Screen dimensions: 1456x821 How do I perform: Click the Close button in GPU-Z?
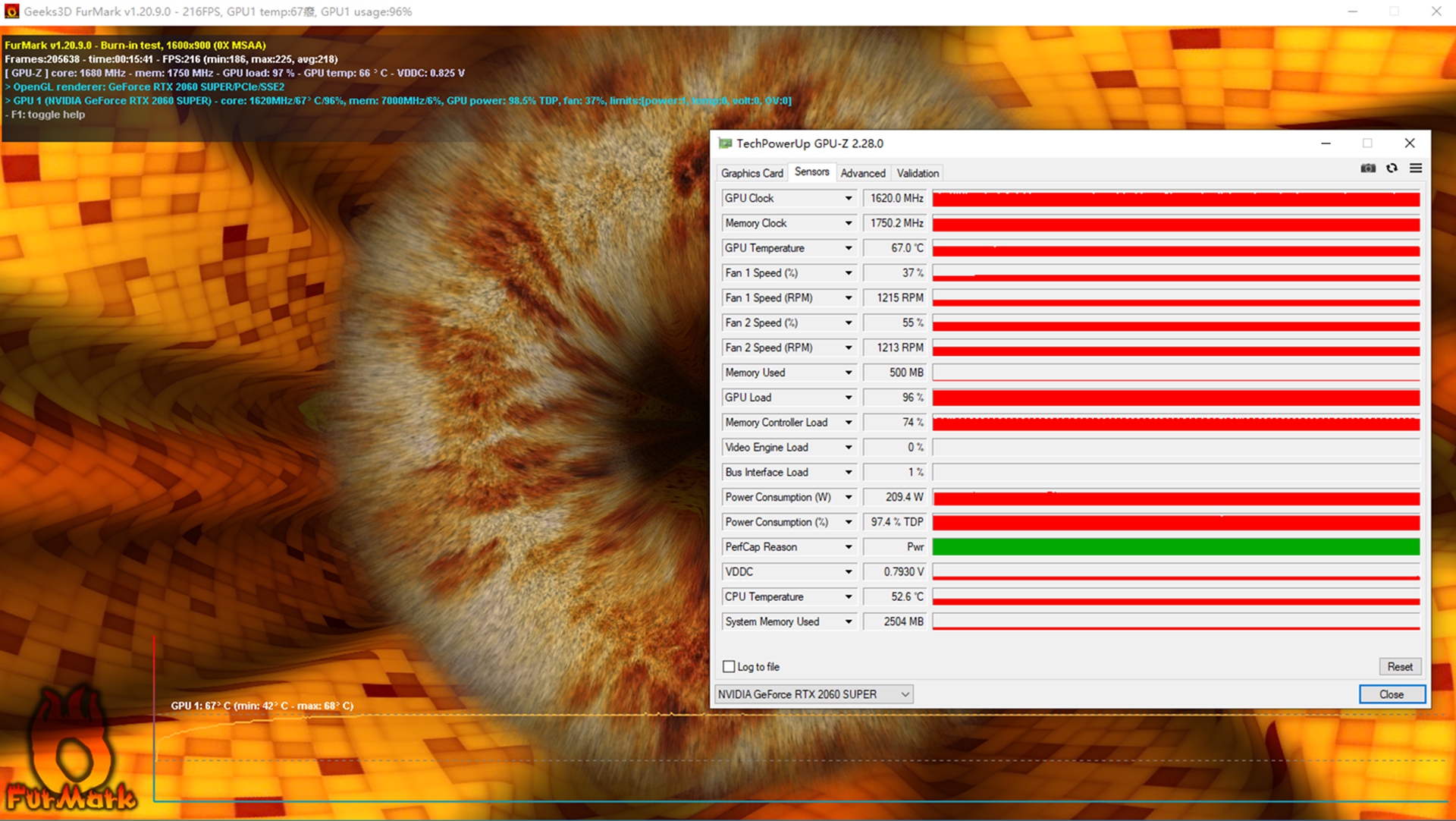tap(1392, 694)
